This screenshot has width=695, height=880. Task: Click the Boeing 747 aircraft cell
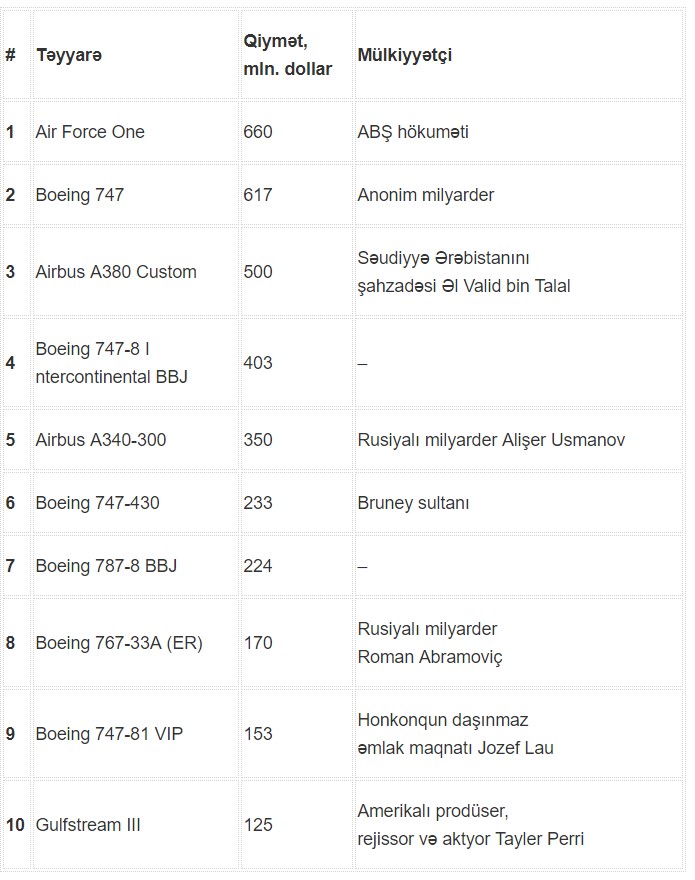[x=80, y=195]
